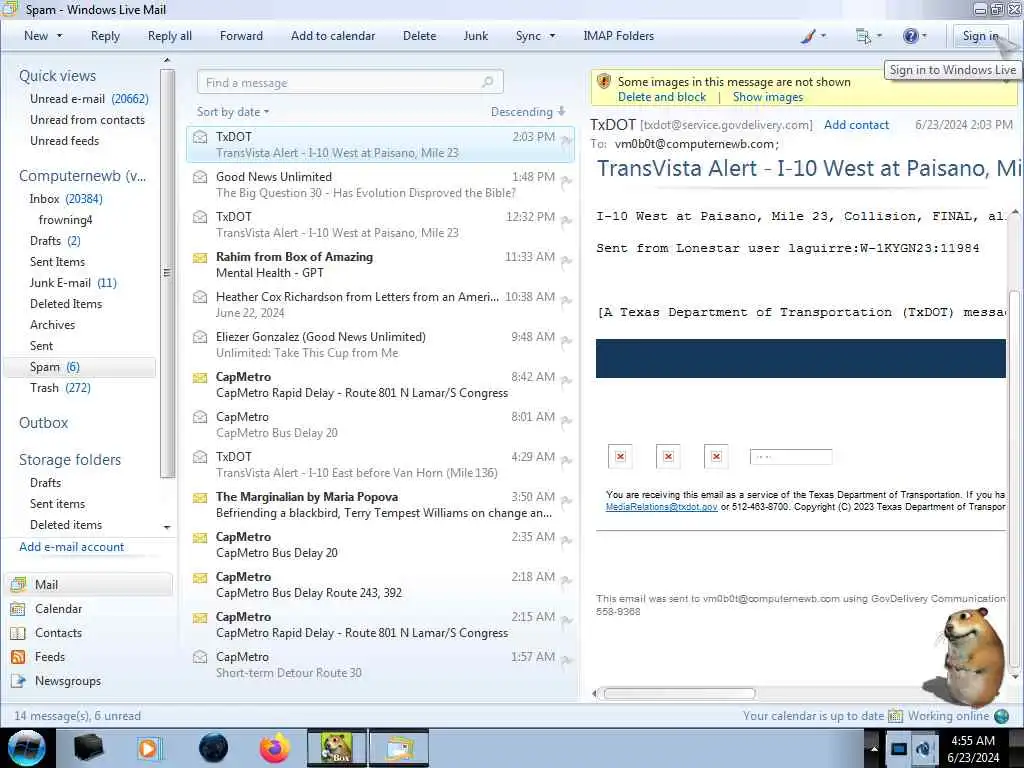Open Windows Start button
This screenshot has height=768, width=1024.
pyautogui.click(x=27, y=748)
